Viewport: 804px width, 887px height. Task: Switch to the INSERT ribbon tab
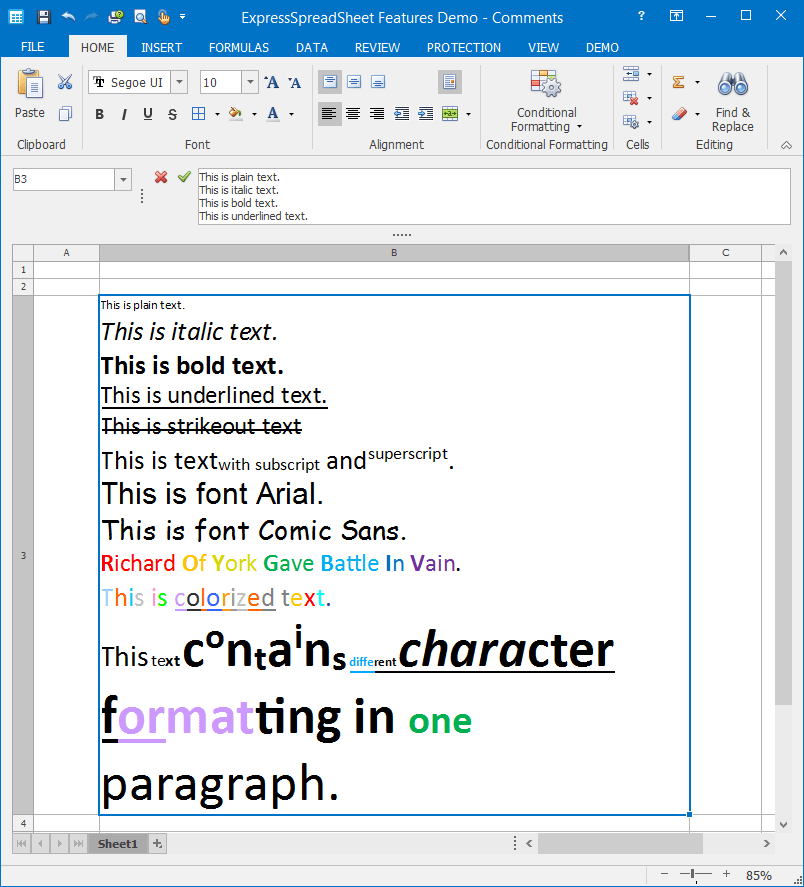[161, 47]
